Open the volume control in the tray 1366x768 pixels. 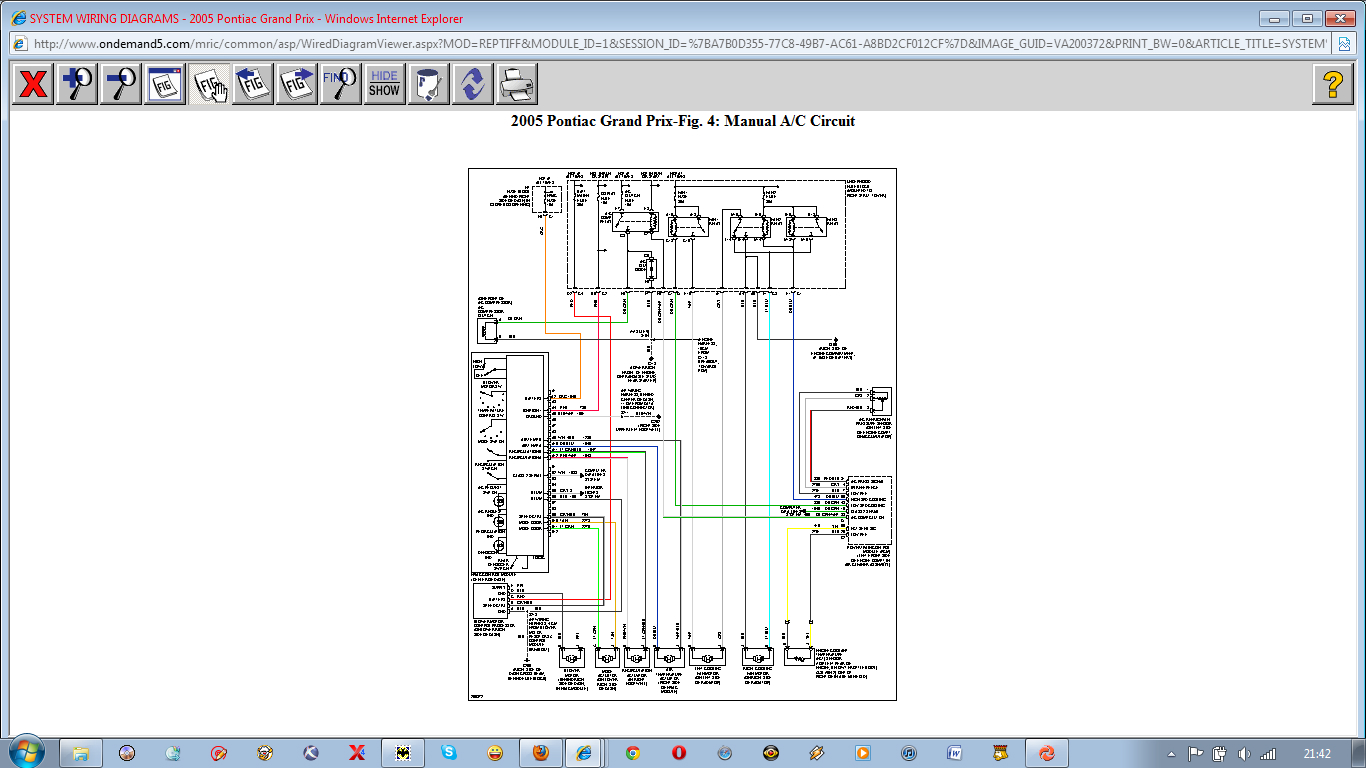pos(1244,753)
